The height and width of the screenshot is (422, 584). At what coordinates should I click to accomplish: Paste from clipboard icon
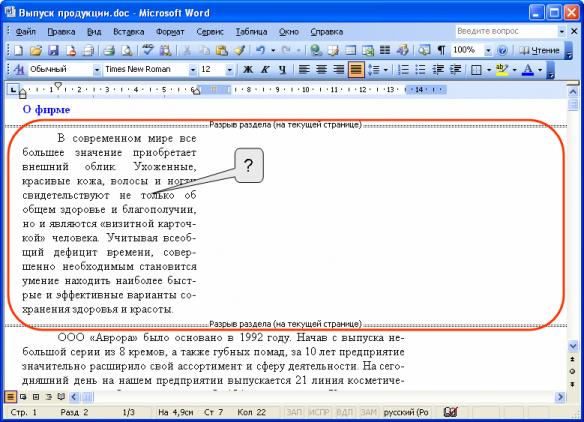tap(222, 50)
